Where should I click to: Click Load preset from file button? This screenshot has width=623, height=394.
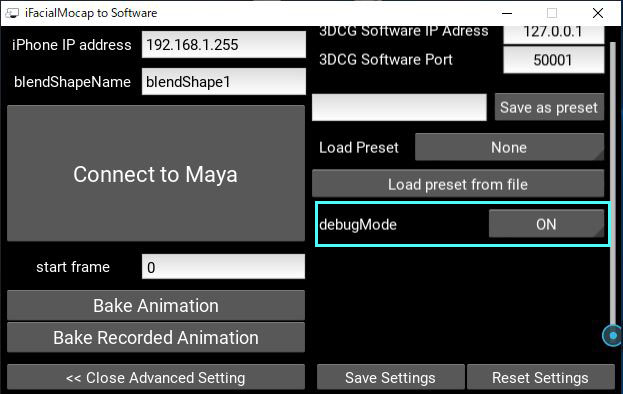pyautogui.click(x=458, y=184)
